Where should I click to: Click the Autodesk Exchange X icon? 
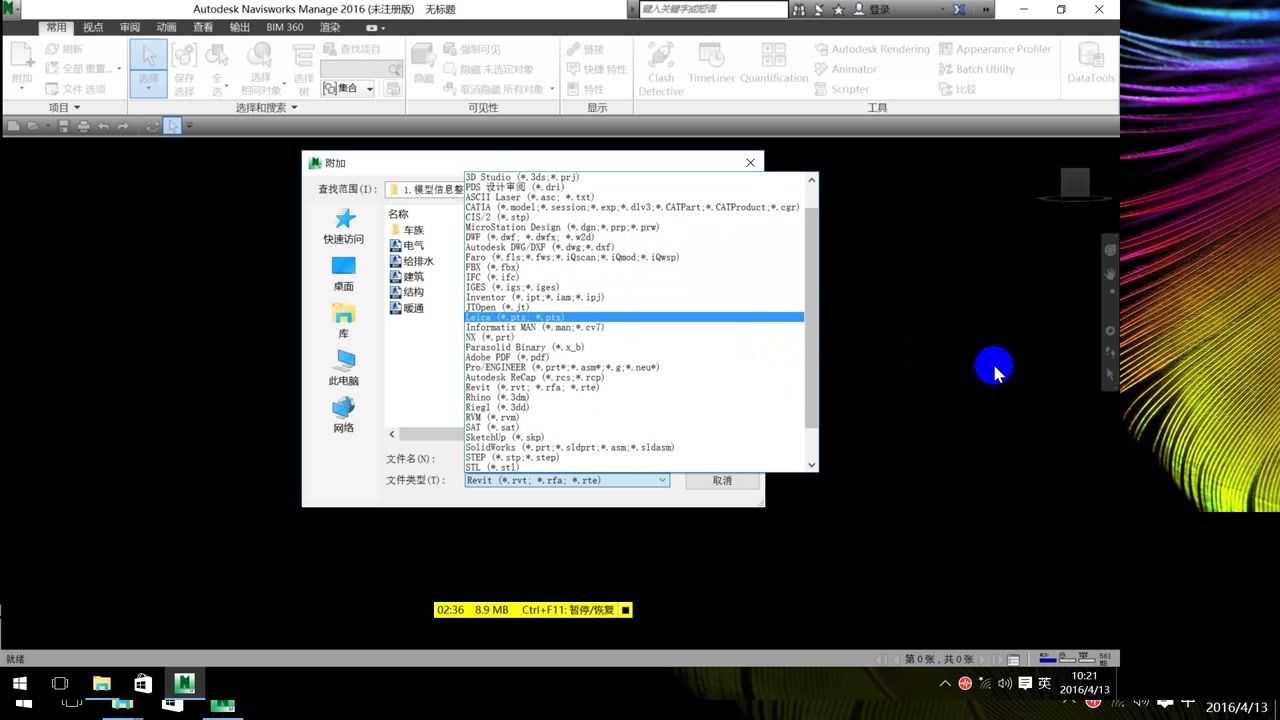pos(959,10)
